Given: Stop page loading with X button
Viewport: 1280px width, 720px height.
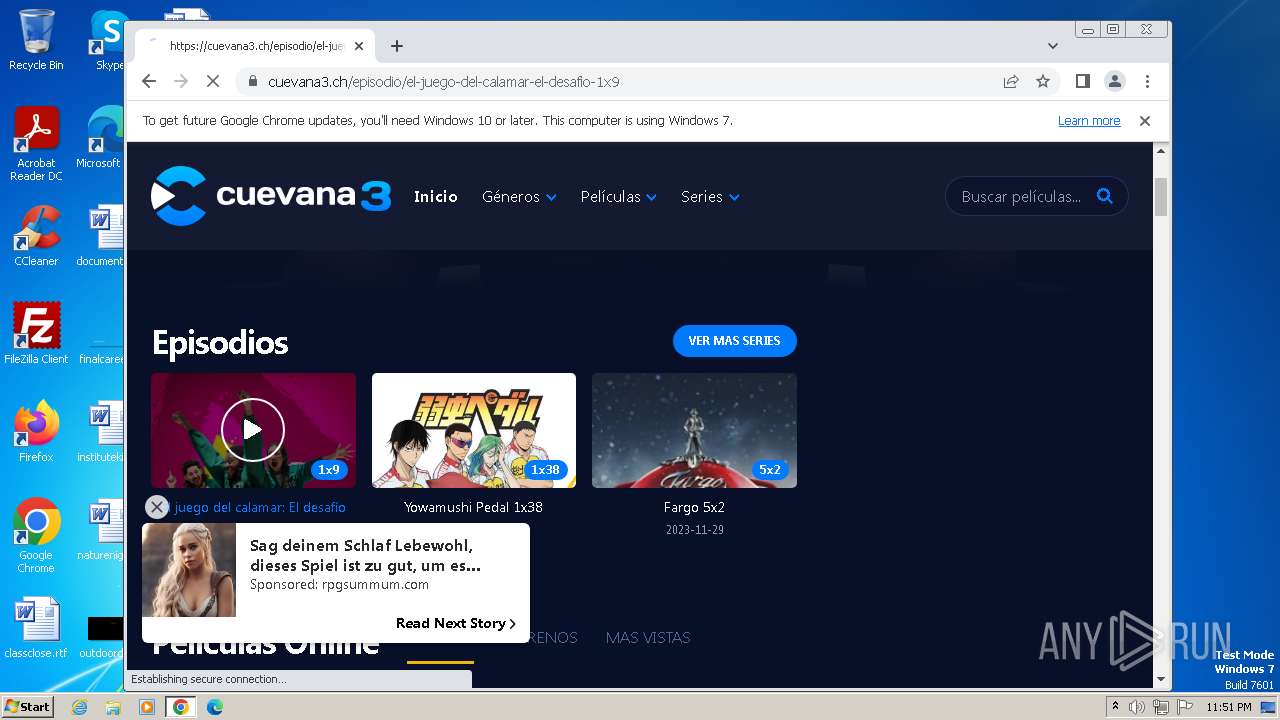Looking at the screenshot, I should [213, 82].
